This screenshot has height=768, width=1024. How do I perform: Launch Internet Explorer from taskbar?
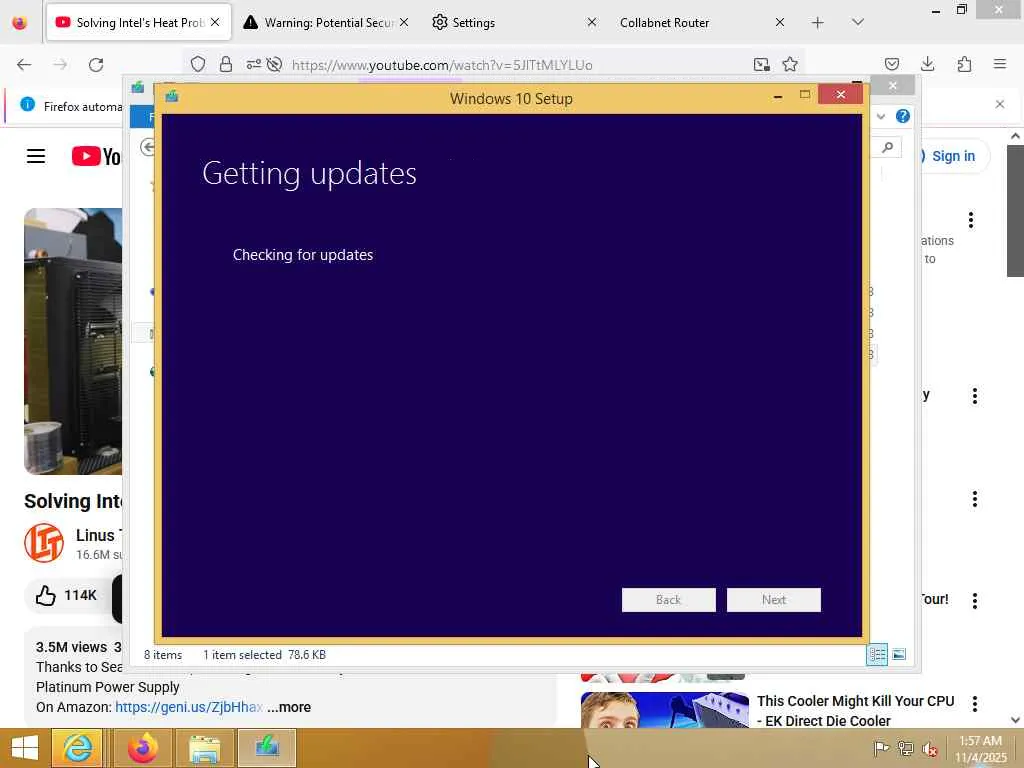pyautogui.click(x=77, y=748)
